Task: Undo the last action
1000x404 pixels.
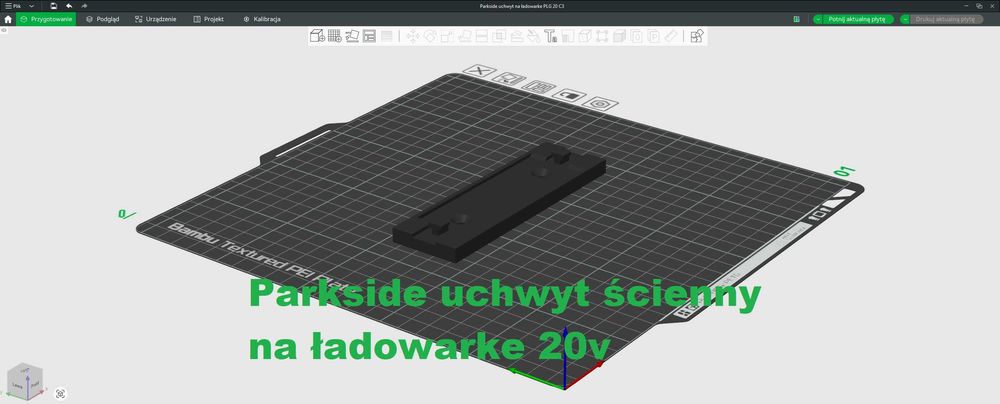Action: pos(69,6)
